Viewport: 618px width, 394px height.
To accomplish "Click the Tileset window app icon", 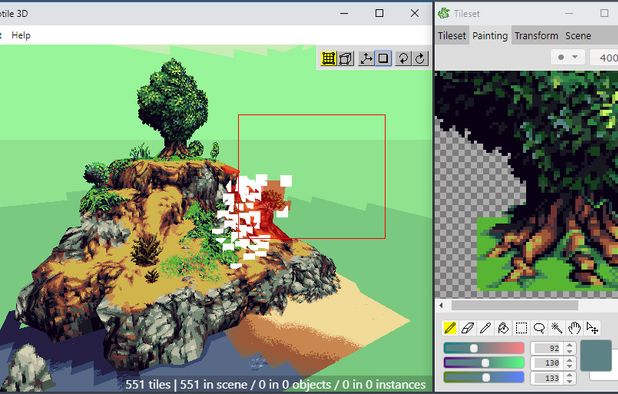I will pos(444,13).
